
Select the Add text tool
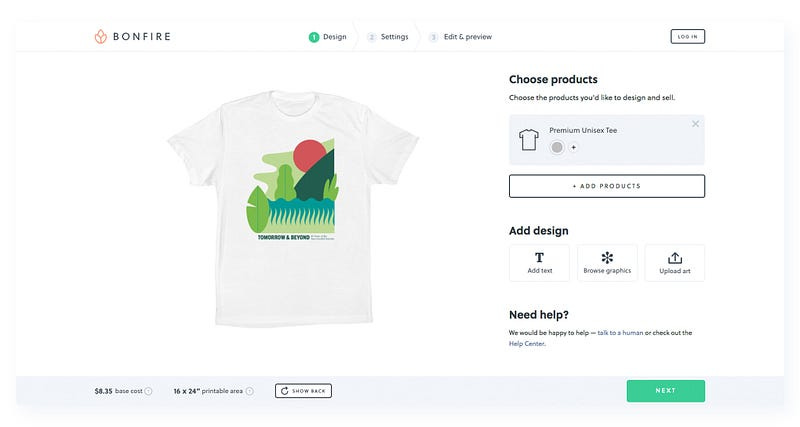coord(539,263)
